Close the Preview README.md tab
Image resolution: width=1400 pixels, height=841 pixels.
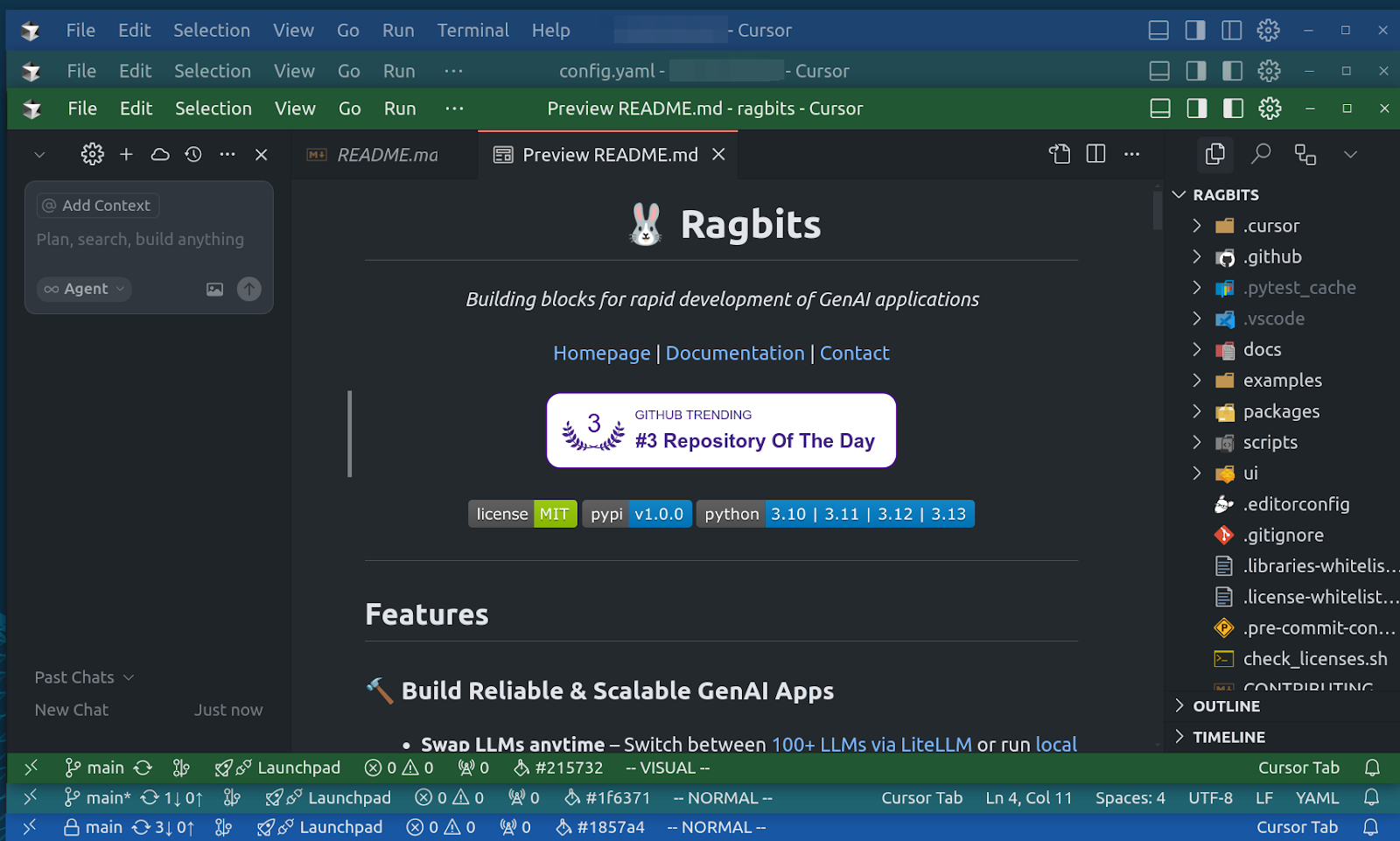click(718, 155)
